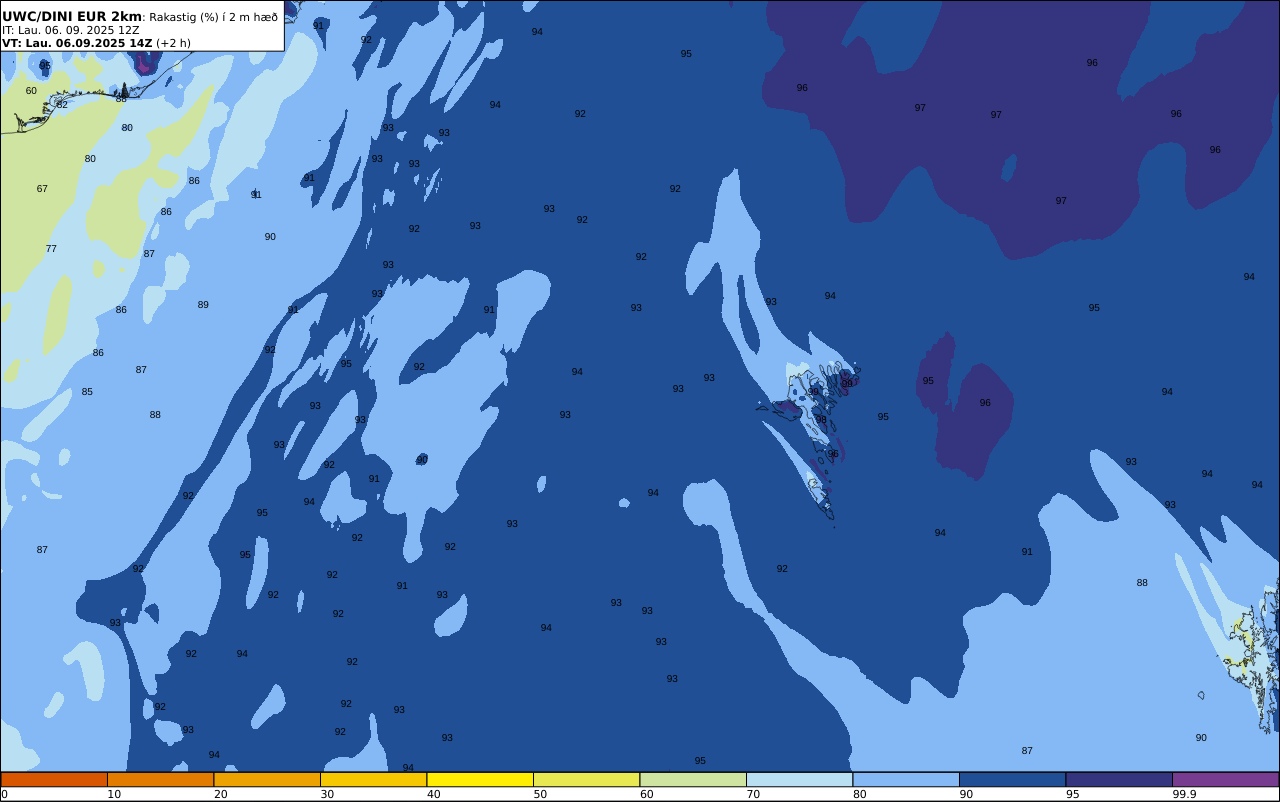1280x802 pixels.
Task: Pick the purple above-99.9 legend swatch
Action: point(1225,779)
